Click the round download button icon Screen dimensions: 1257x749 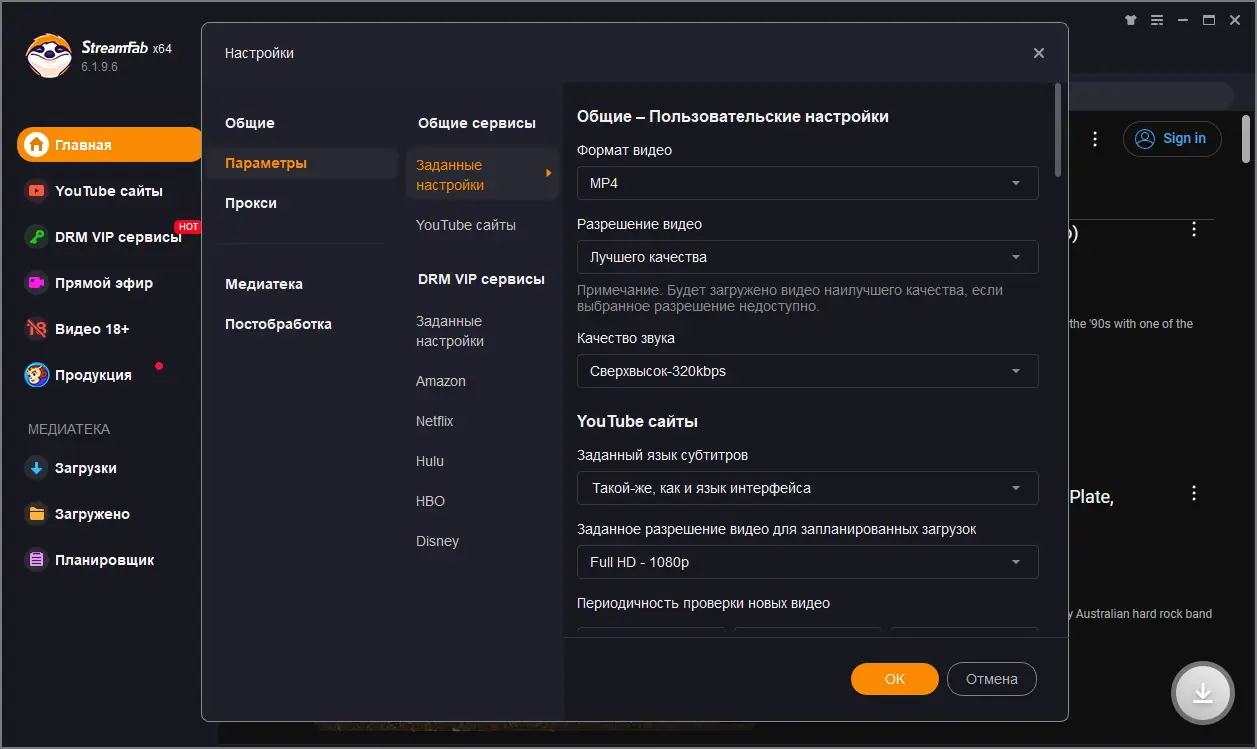(1203, 693)
